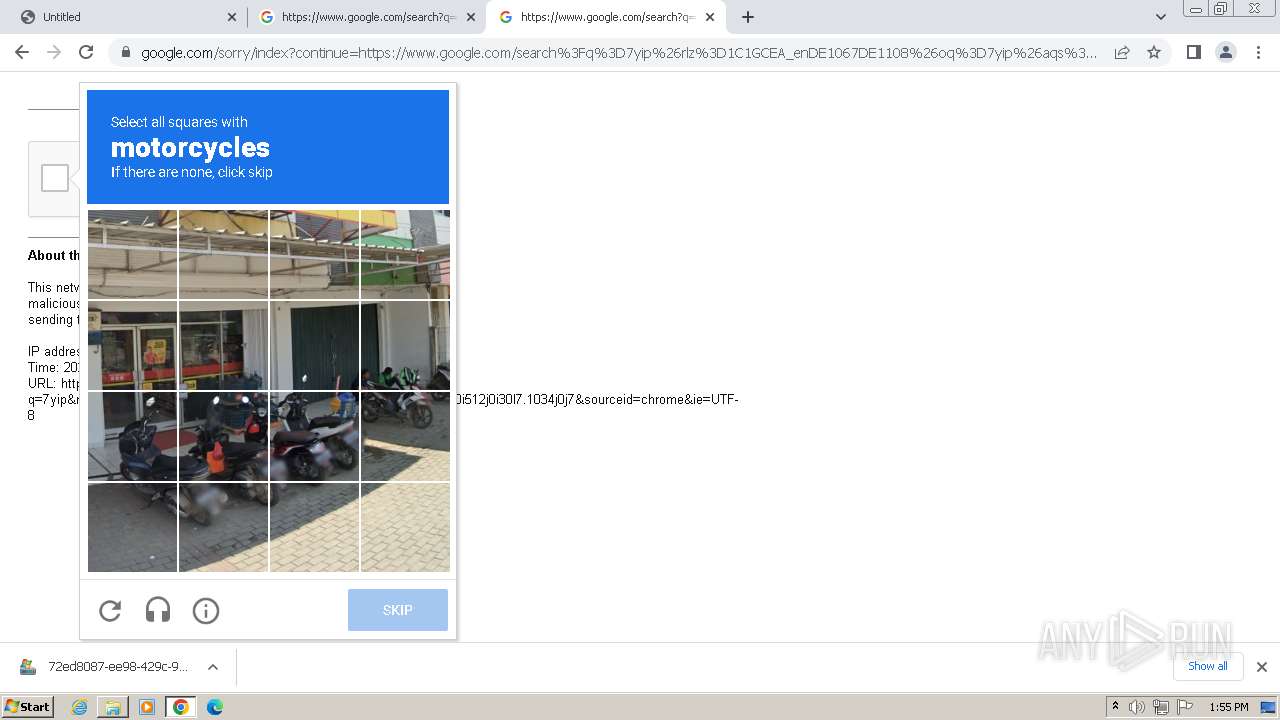The width and height of the screenshot is (1280, 720).
Task: Reload the current page
Action: (x=86, y=52)
